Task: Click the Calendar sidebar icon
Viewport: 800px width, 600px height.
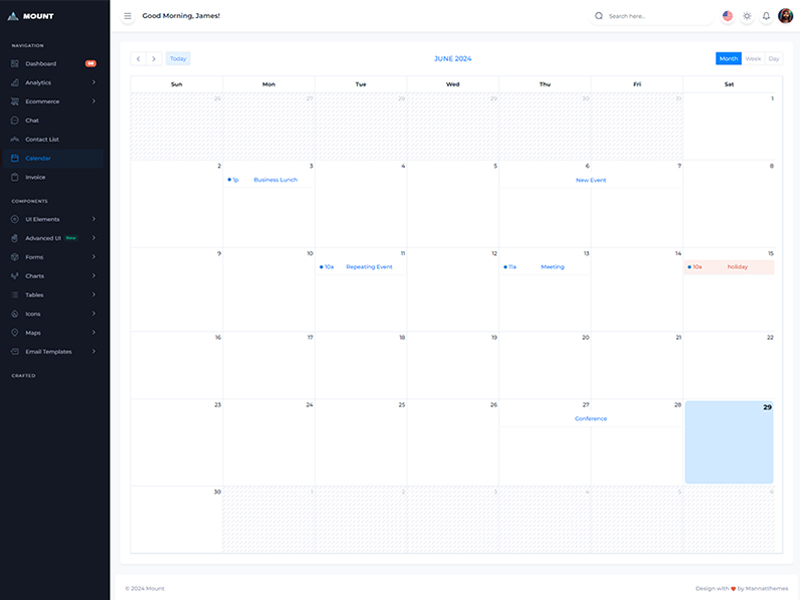Action: click(15, 158)
